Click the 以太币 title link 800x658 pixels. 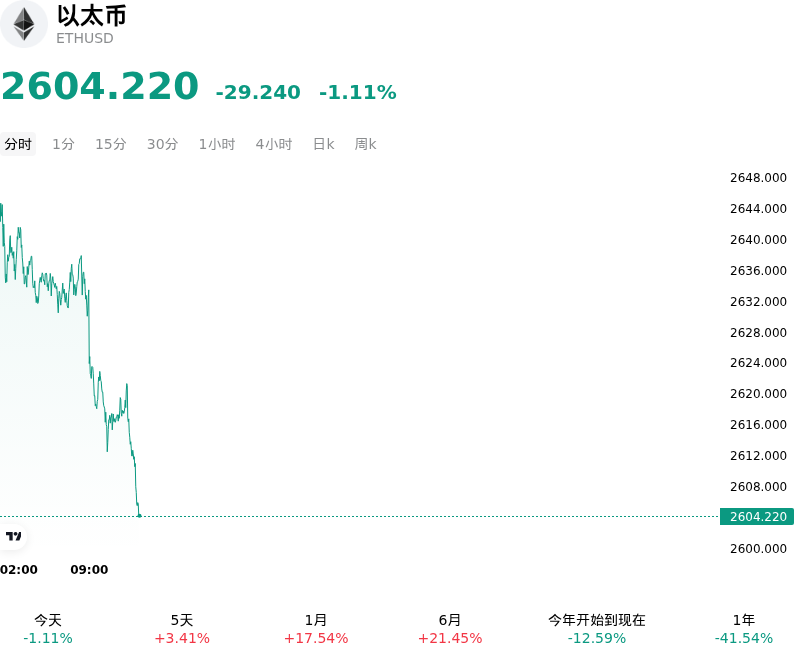[92, 16]
